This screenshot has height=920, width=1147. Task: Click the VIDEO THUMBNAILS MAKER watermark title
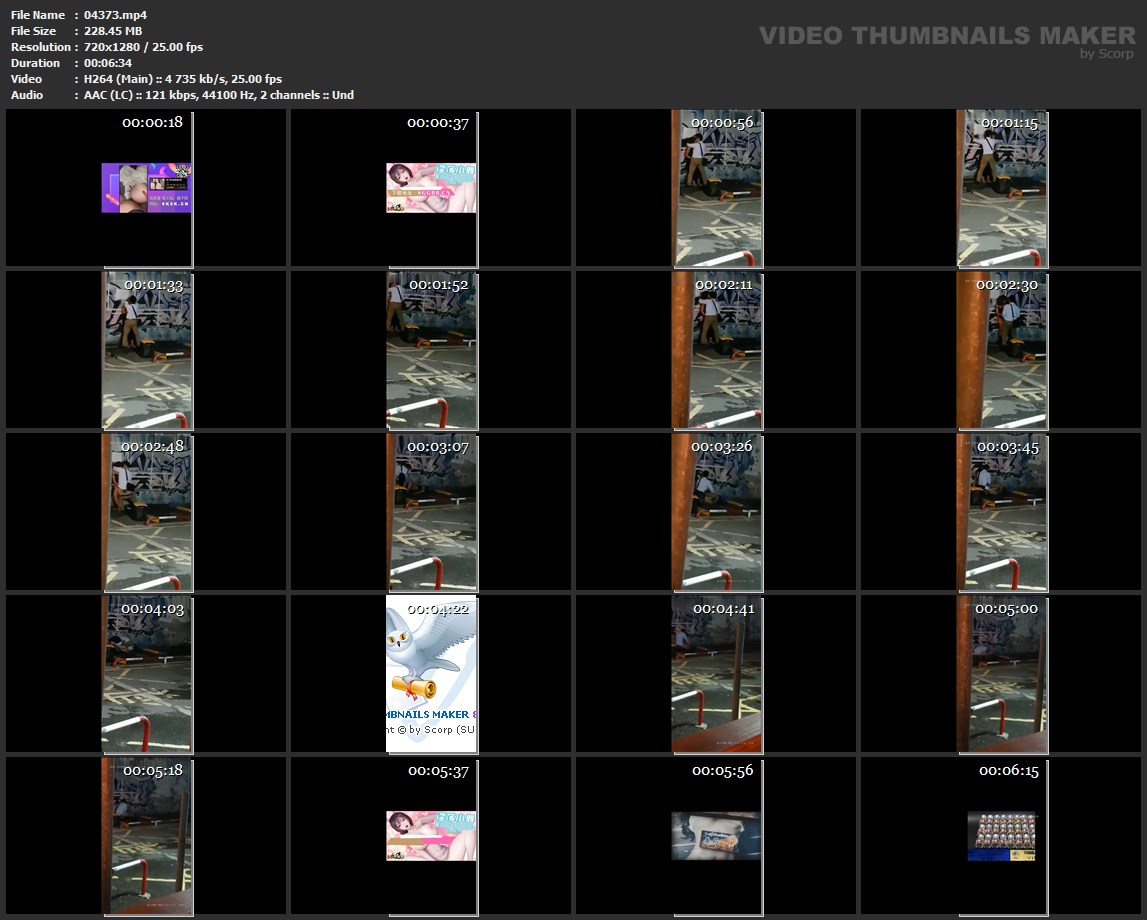[x=946, y=36]
